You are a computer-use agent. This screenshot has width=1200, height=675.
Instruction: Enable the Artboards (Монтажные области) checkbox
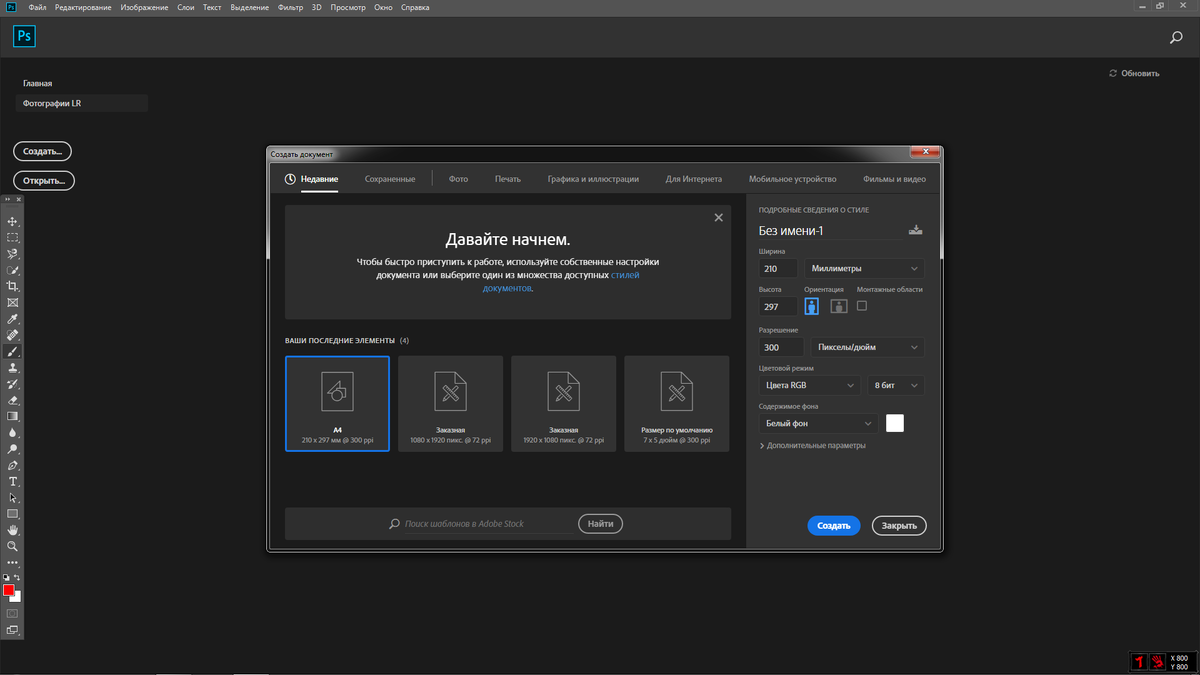862,305
